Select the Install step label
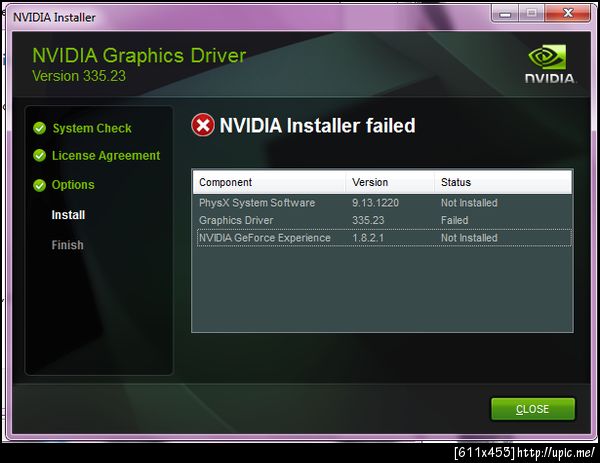Viewport: 600px width, 463px height. [x=68, y=215]
